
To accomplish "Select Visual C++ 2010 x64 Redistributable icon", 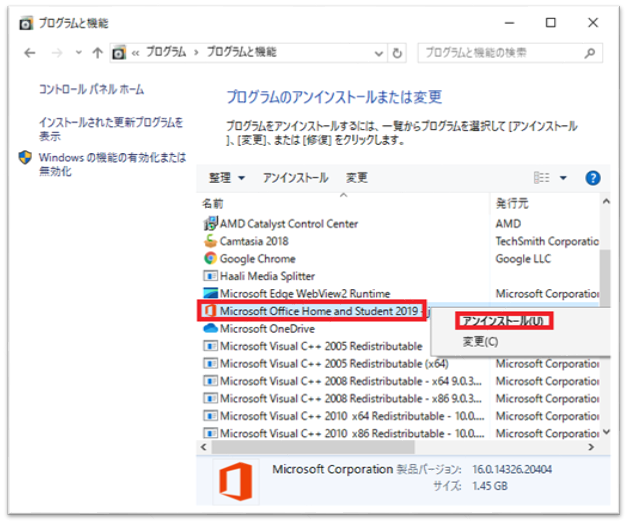I will click(211, 416).
